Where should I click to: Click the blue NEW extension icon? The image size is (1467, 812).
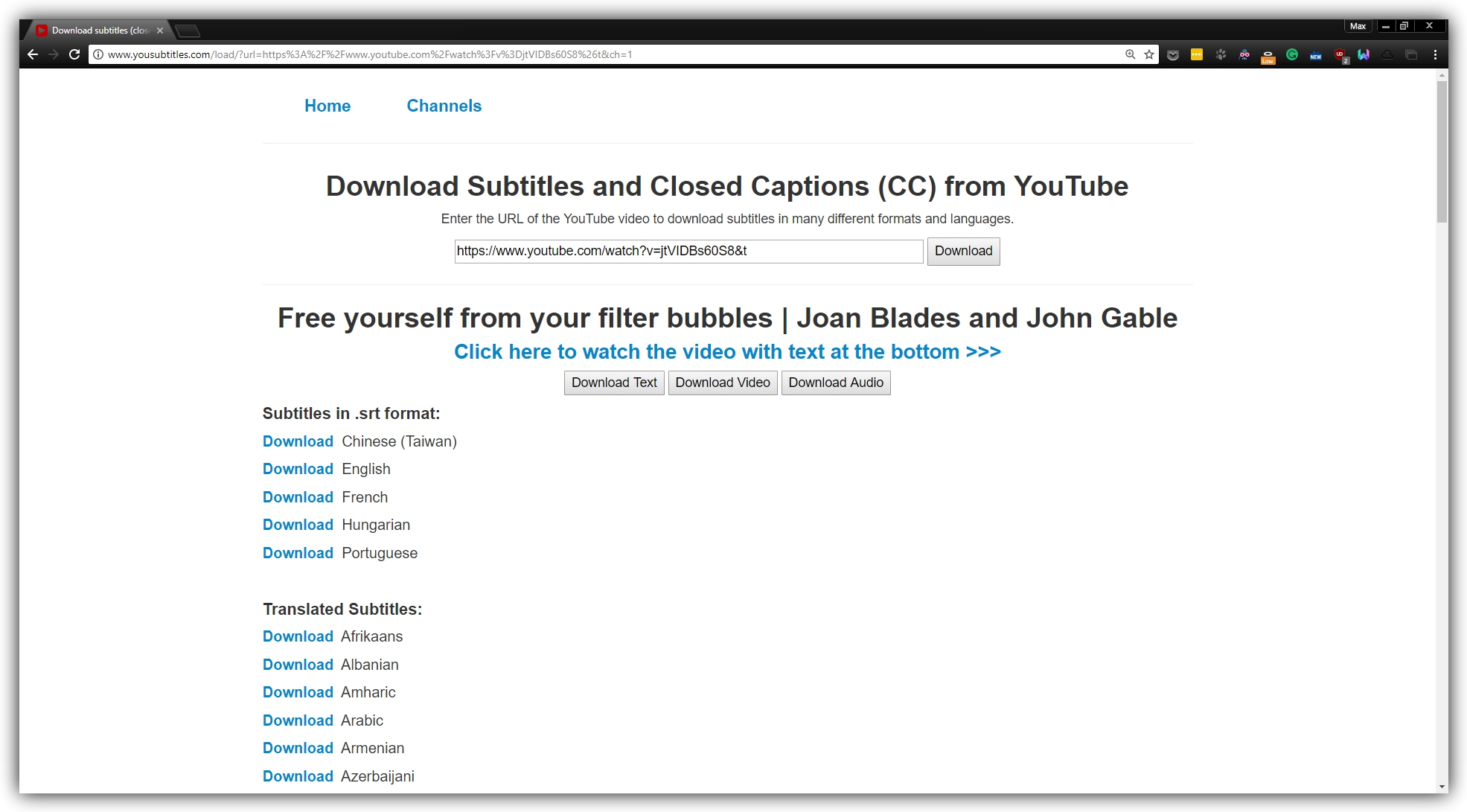1316,55
